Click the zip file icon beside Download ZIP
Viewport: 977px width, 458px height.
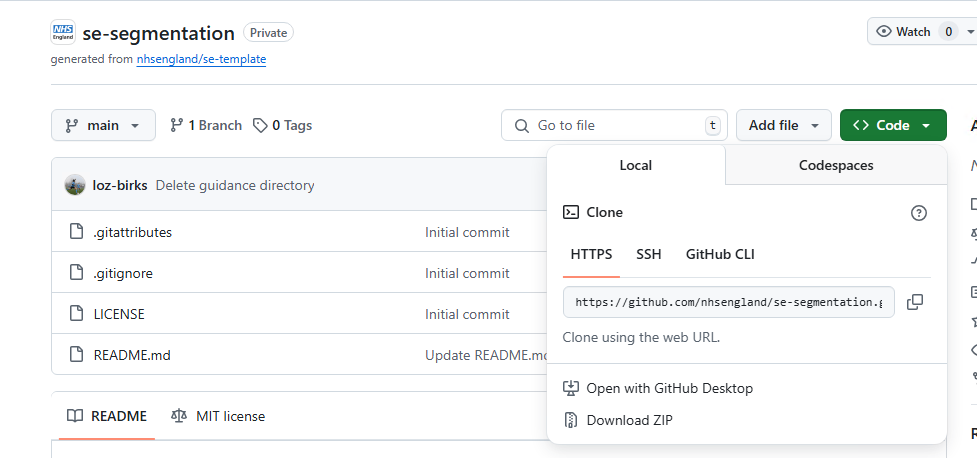571,420
